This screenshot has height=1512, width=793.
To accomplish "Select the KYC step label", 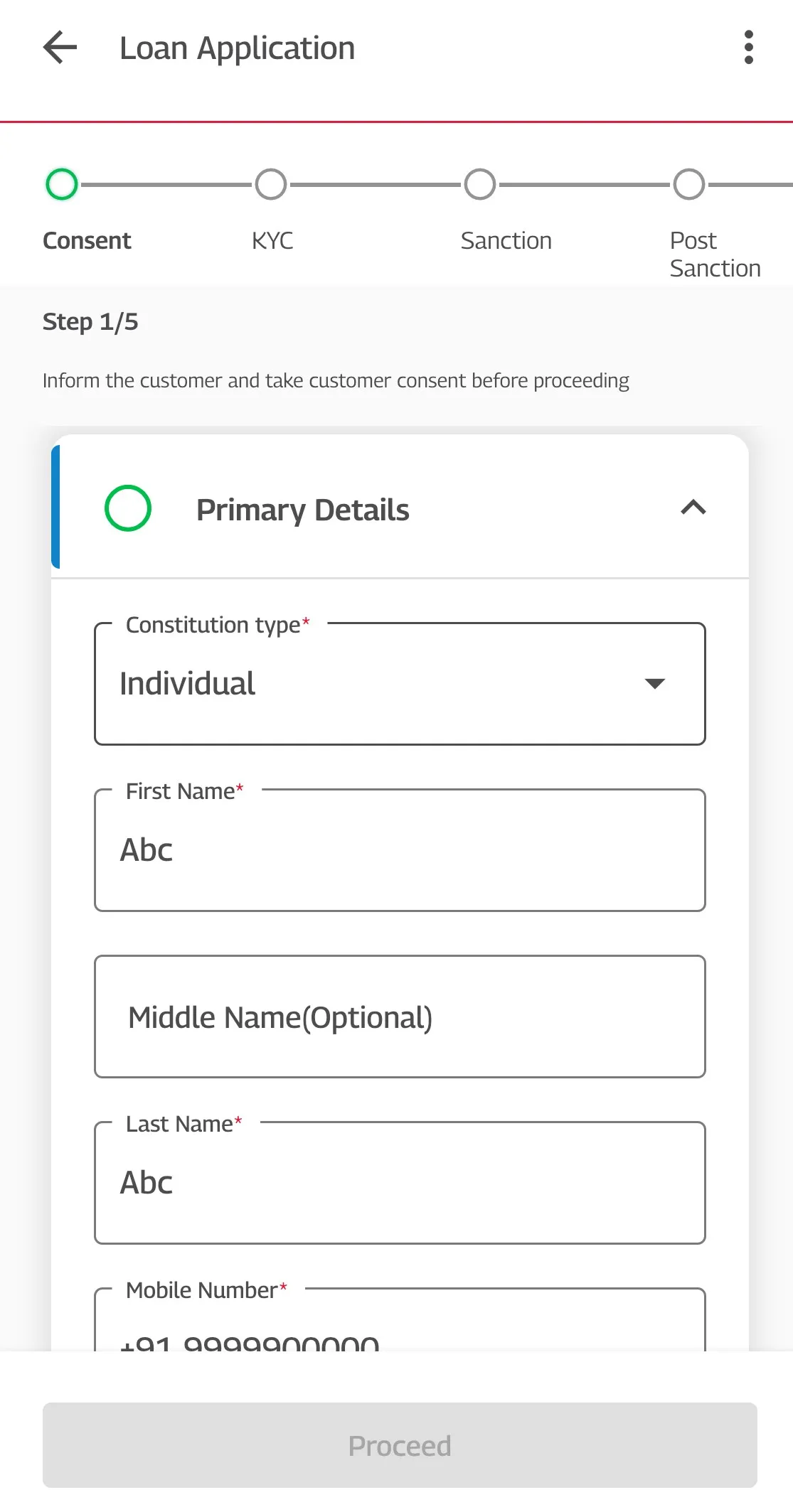I will 272,241.
